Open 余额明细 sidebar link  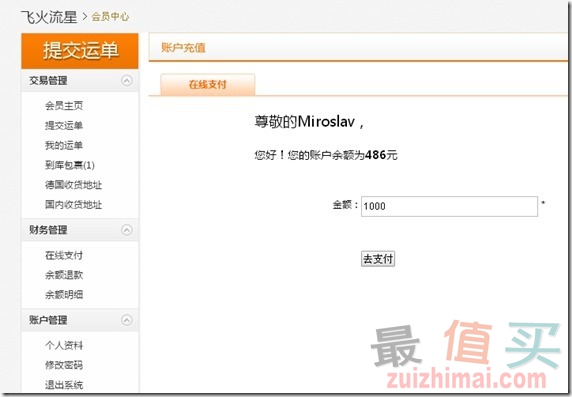pyautogui.click(x=64, y=294)
